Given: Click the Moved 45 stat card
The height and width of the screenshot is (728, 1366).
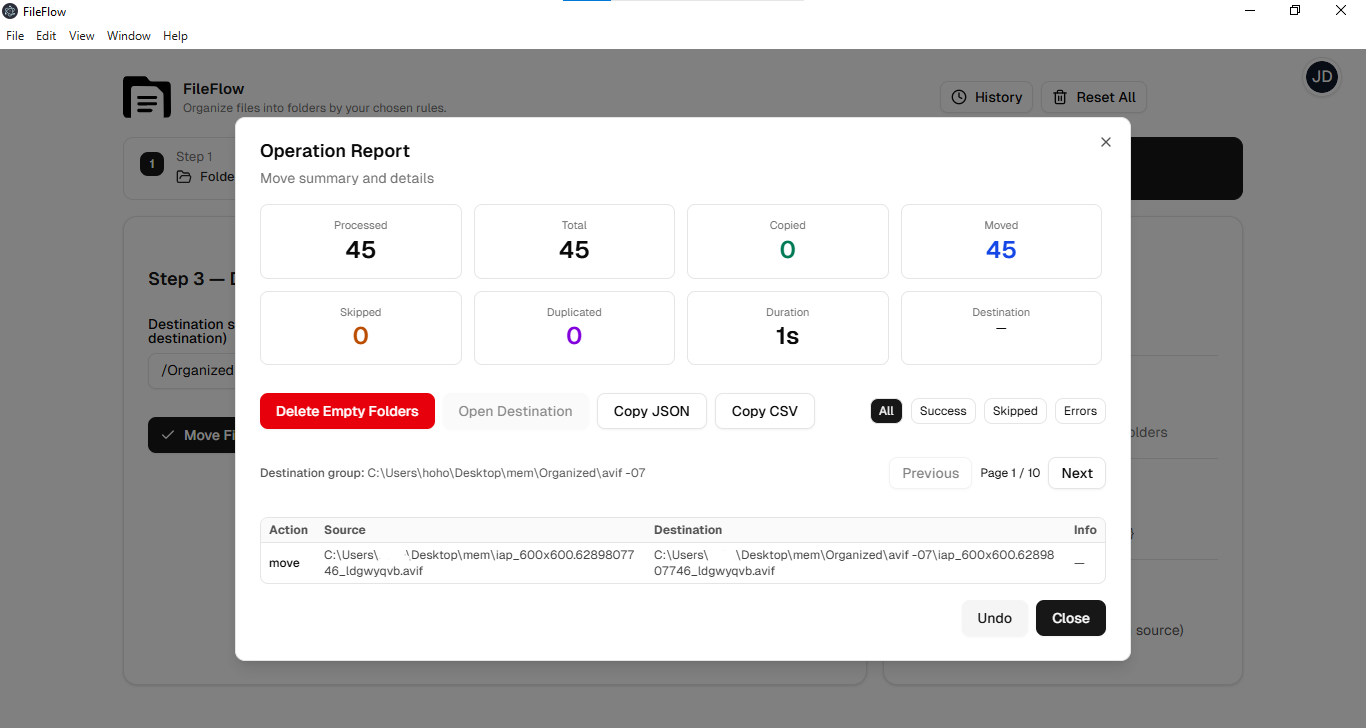Looking at the screenshot, I should pyautogui.click(x=1001, y=241).
